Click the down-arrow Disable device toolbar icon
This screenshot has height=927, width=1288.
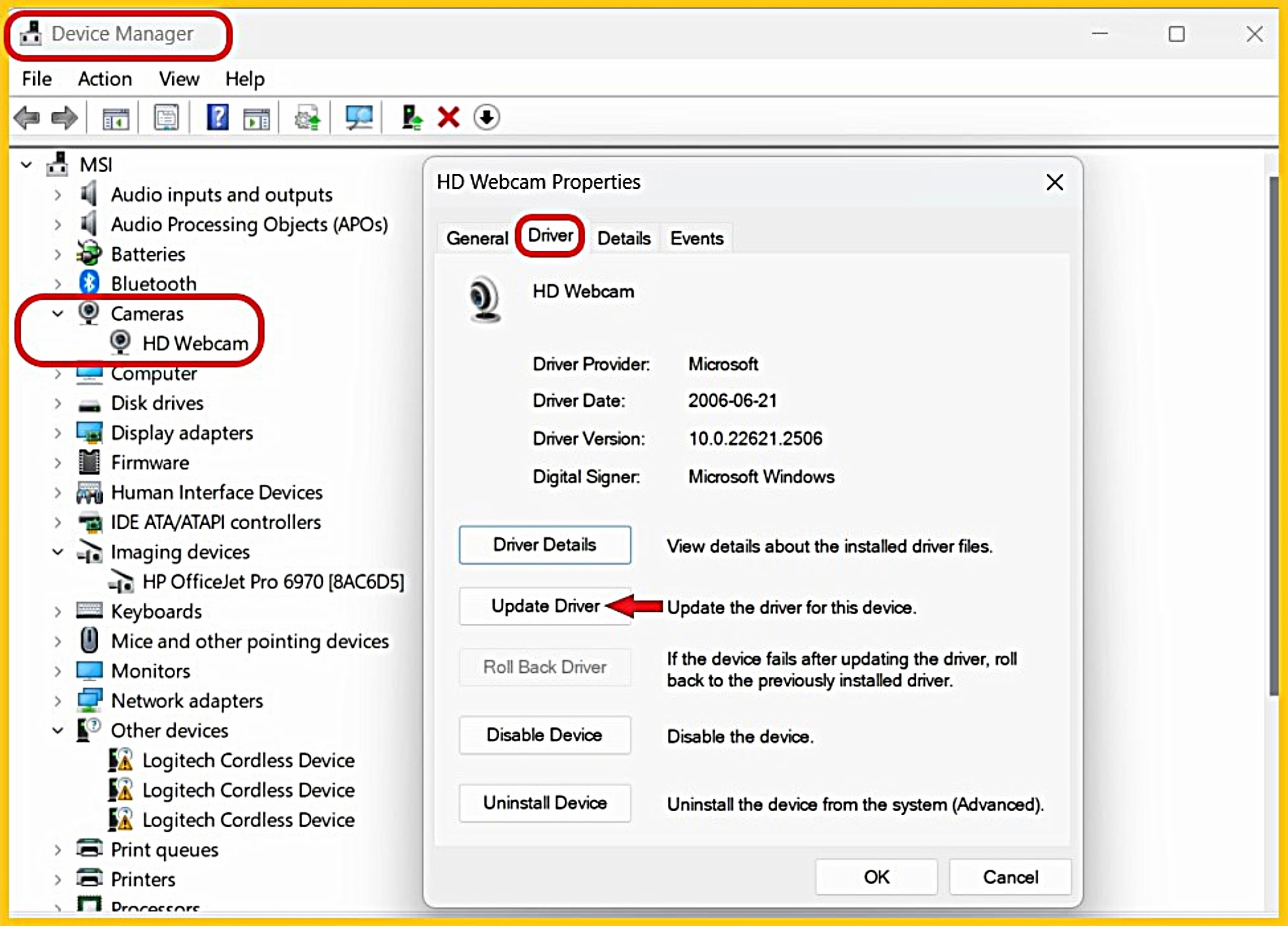pos(486,118)
